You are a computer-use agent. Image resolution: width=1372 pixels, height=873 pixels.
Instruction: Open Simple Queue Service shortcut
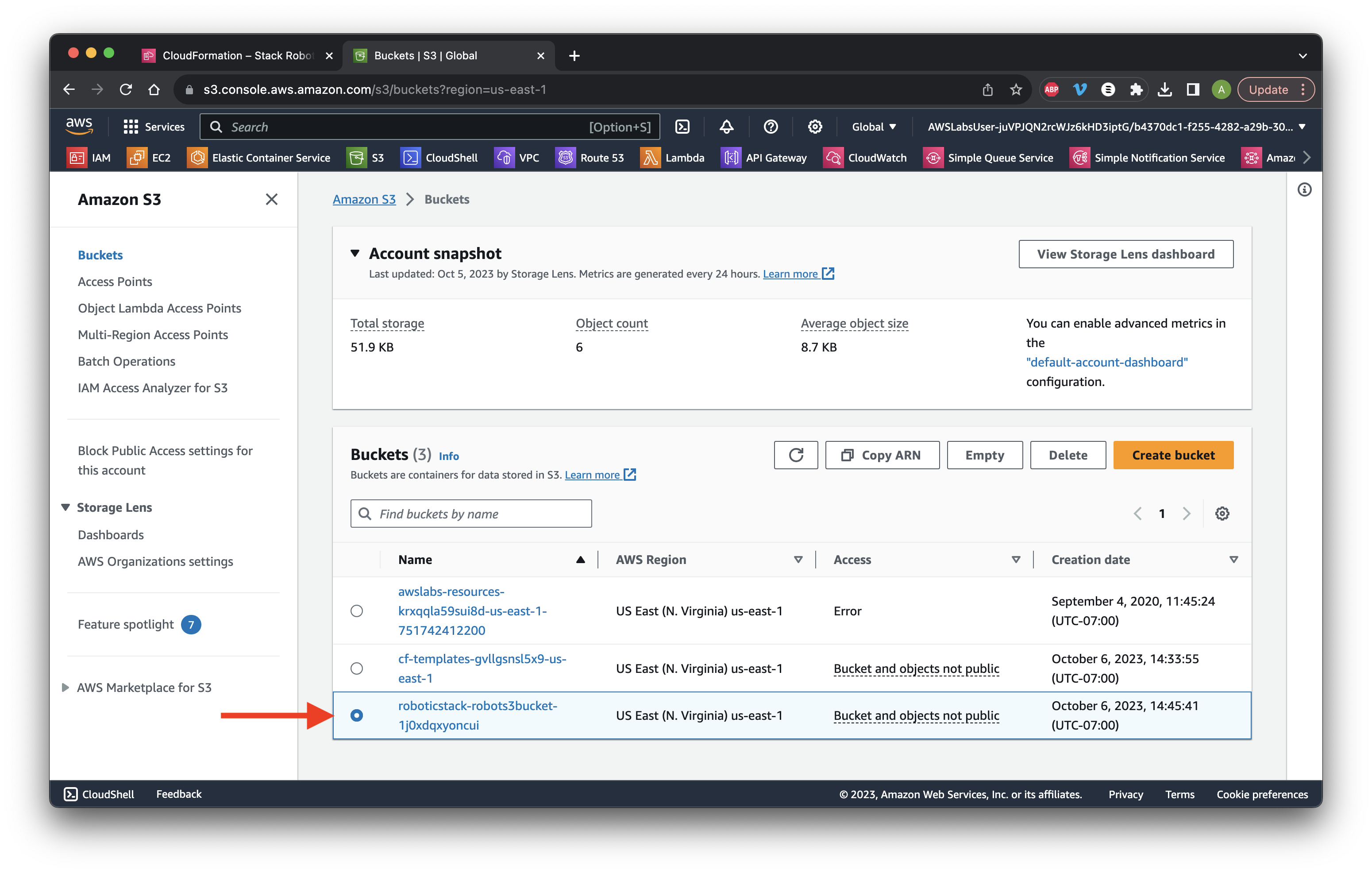988,158
